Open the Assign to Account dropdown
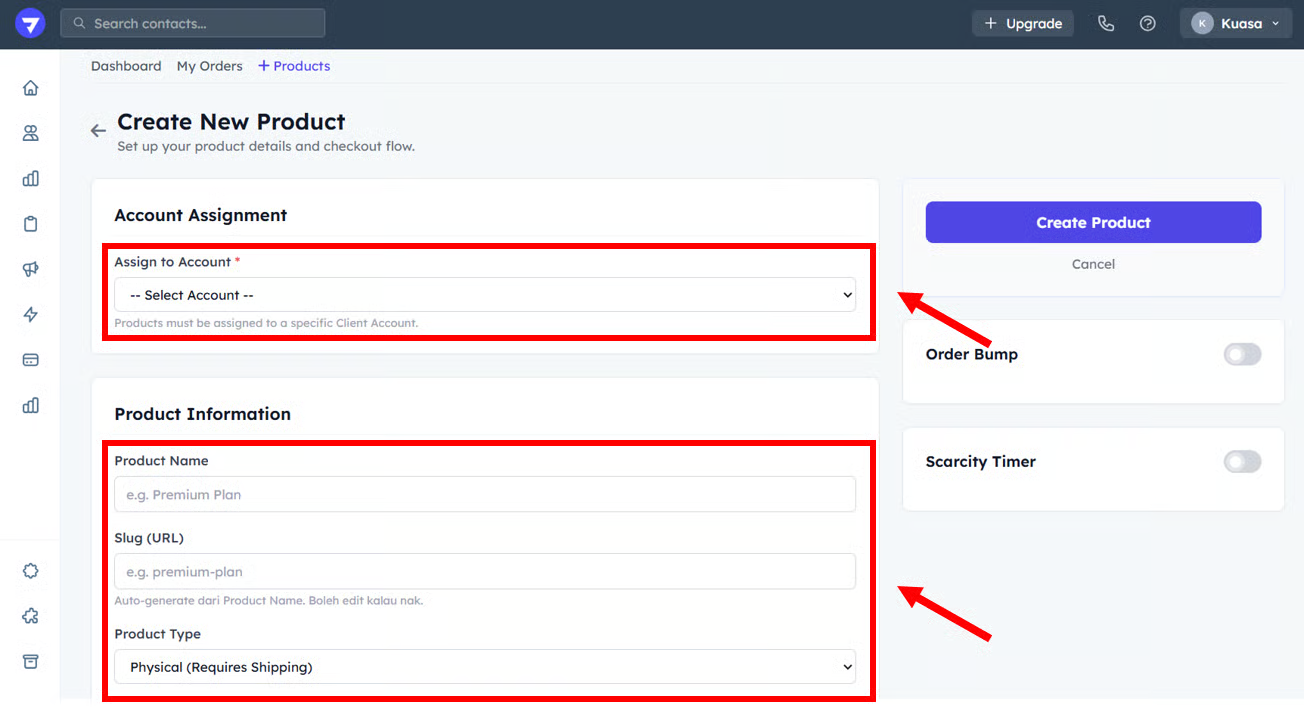1304x710 pixels. [484, 295]
